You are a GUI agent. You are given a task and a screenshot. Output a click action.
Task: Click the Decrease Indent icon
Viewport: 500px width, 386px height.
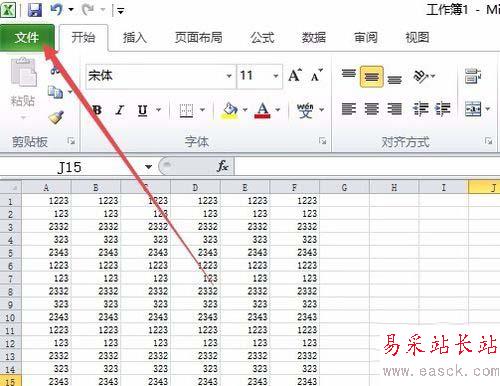pyautogui.click(x=421, y=109)
